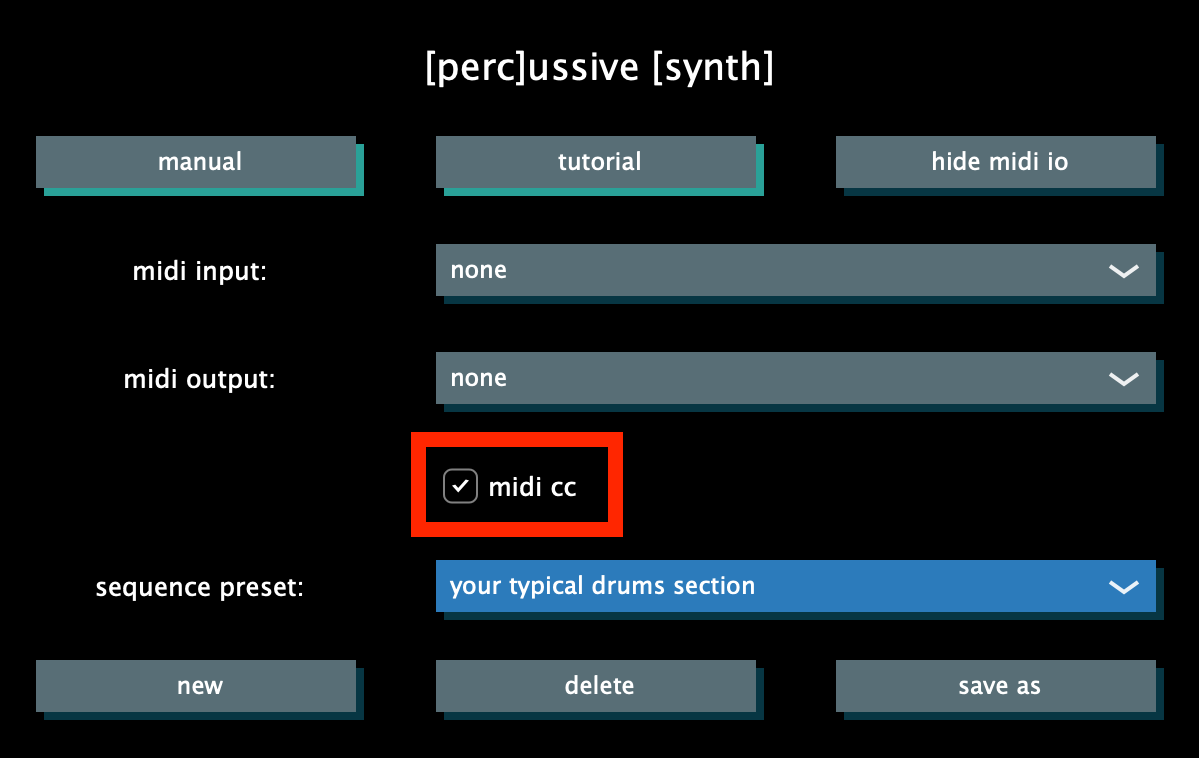Click the sequence preset label
Viewport: 1199px width, 758px height.
pyautogui.click(x=199, y=587)
